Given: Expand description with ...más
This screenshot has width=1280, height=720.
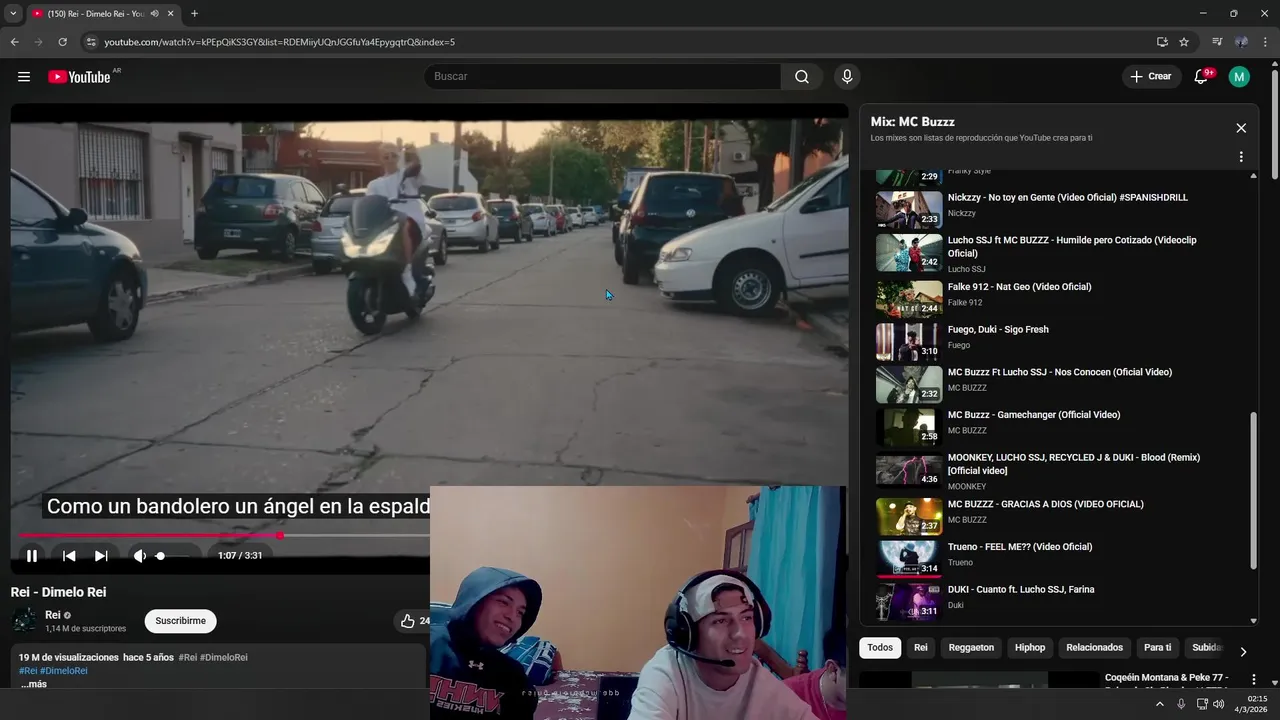Looking at the screenshot, I should [x=33, y=684].
